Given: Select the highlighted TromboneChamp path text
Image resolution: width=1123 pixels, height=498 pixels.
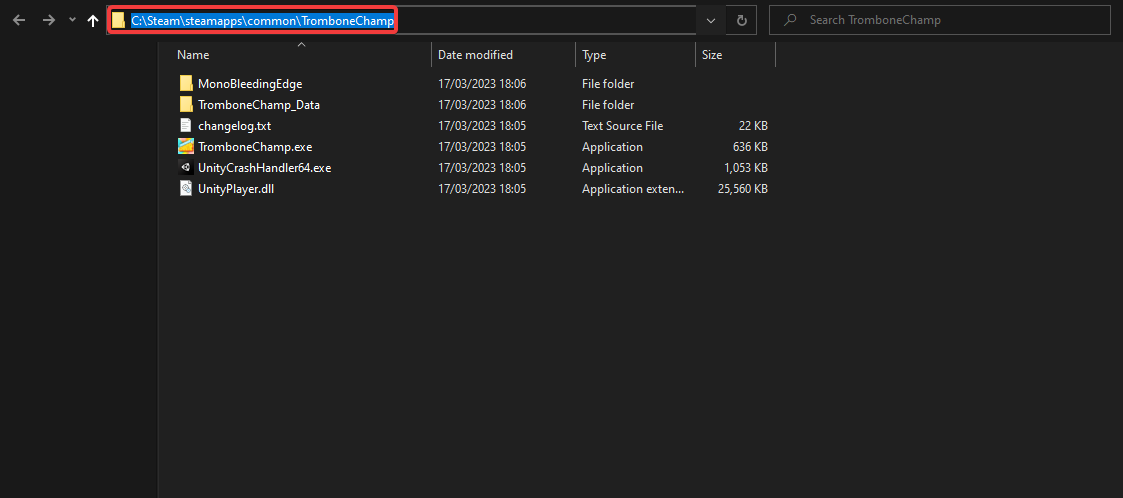Looking at the screenshot, I should (262, 20).
